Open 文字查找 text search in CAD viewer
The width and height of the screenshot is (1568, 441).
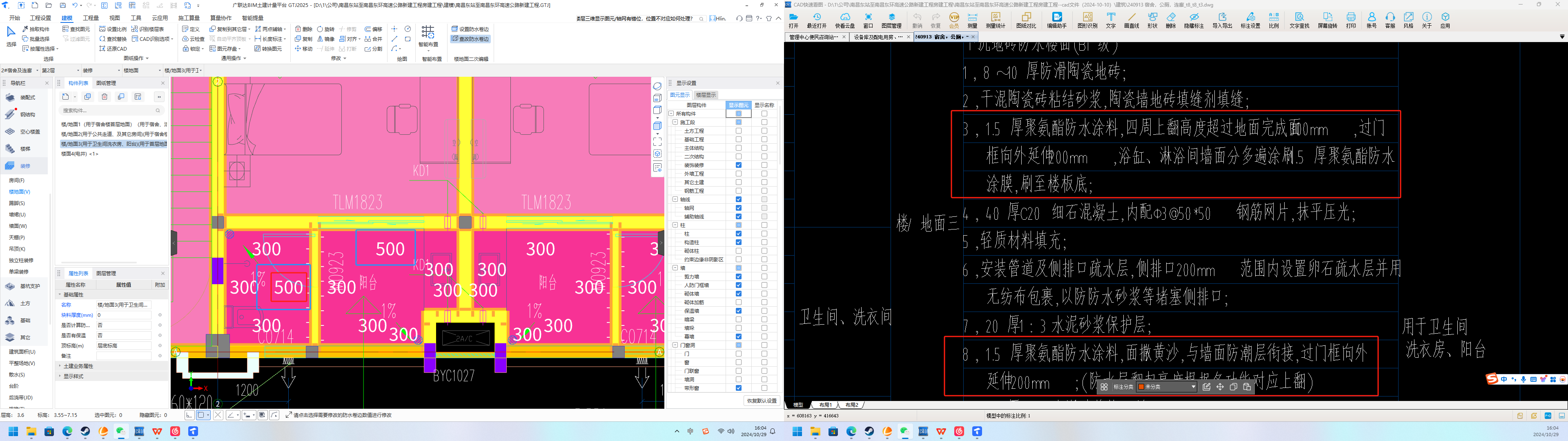point(1299,21)
